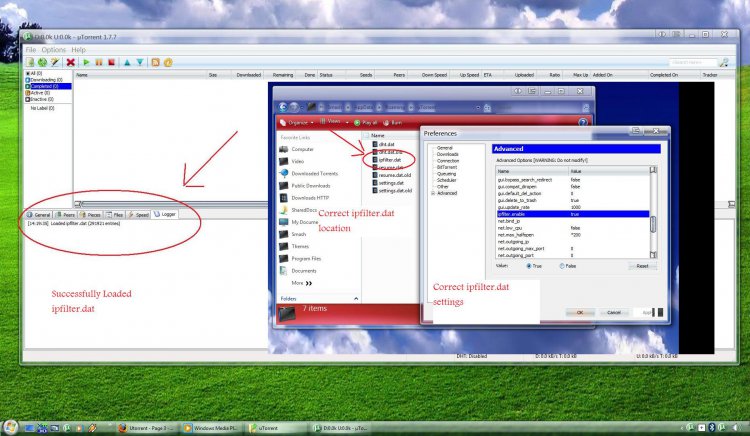
Task: Click the torrent list horizontal scrollbar
Action: click(x=172, y=204)
